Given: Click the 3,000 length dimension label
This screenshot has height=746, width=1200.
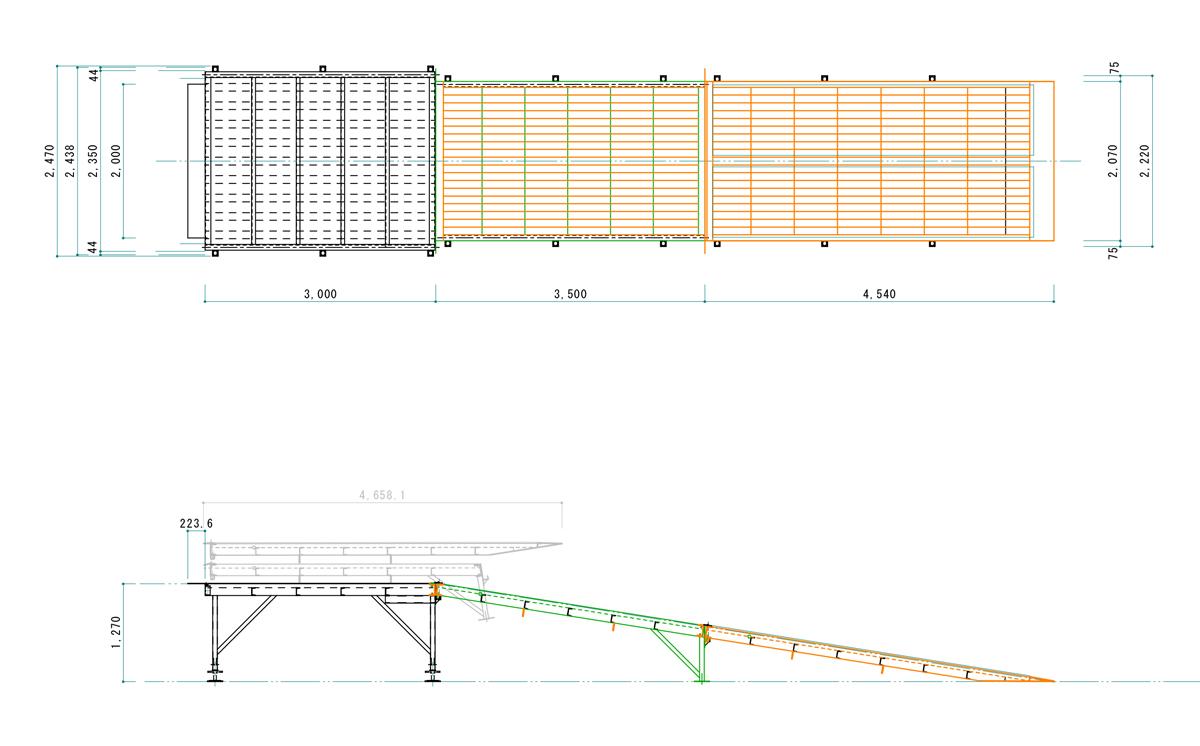Looking at the screenshot, I should [x=320, y=293].
